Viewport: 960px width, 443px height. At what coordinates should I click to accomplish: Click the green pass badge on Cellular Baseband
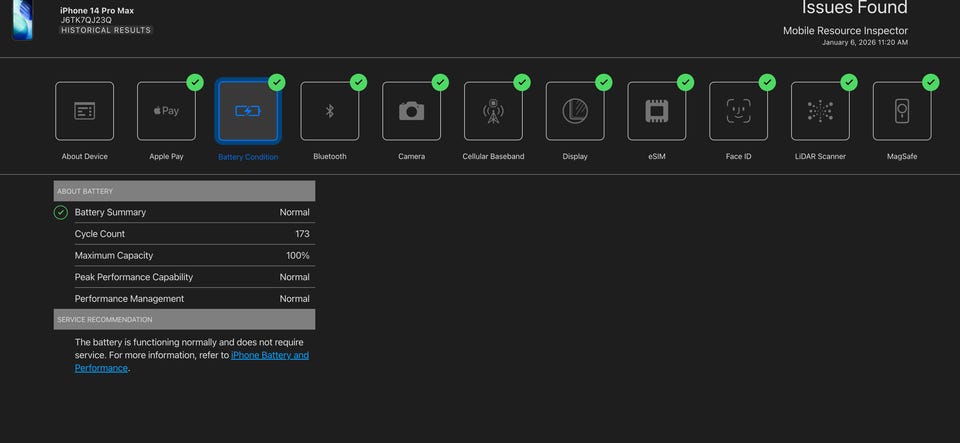point(522,82)
